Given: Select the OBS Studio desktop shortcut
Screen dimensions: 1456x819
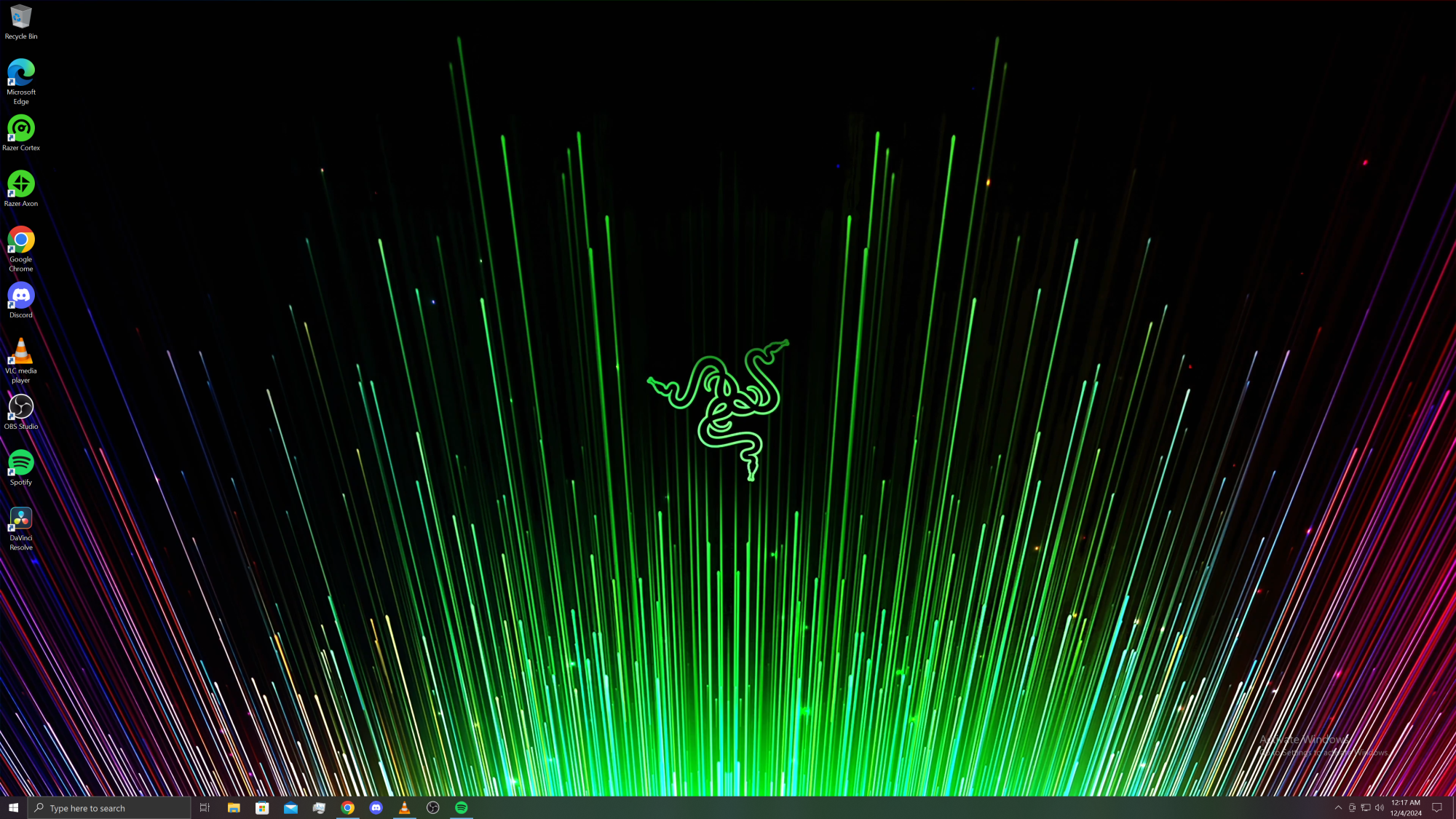Looking at the screenshot, I should (21, 412).
